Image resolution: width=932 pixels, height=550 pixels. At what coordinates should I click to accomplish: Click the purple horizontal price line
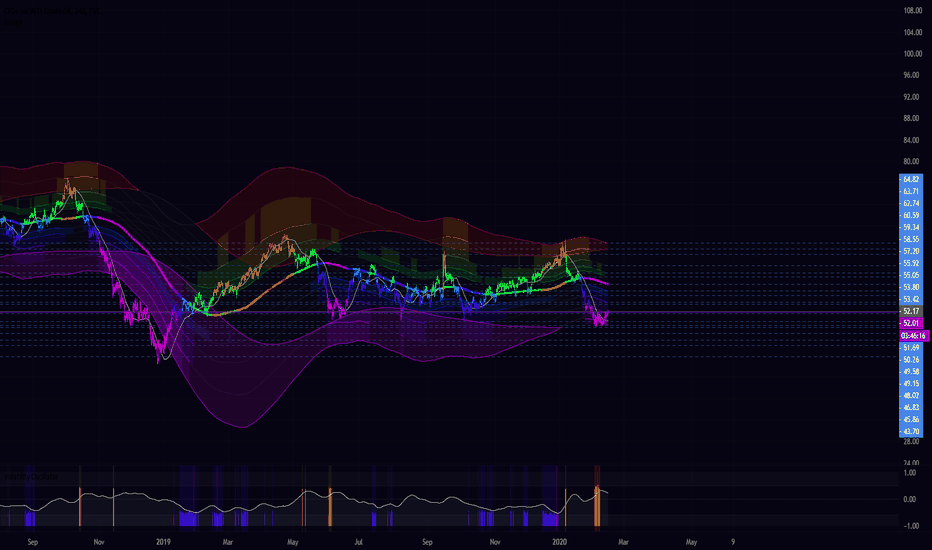(449, 312)
